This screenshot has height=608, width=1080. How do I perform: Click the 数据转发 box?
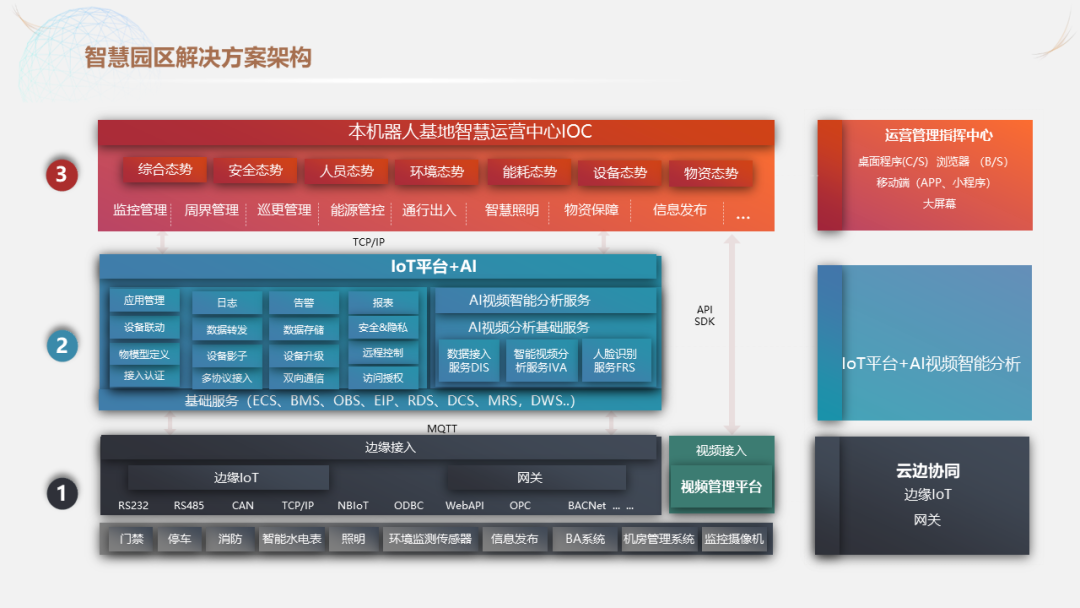pos(227,330)
